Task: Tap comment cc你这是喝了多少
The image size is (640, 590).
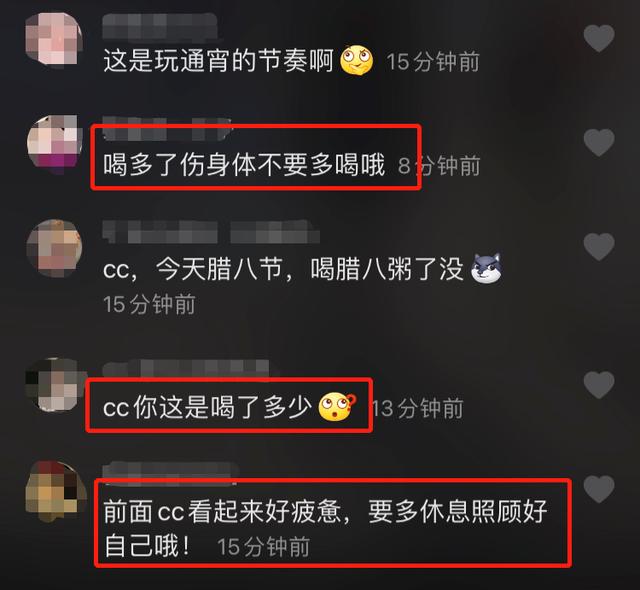Action: (207, 407)
